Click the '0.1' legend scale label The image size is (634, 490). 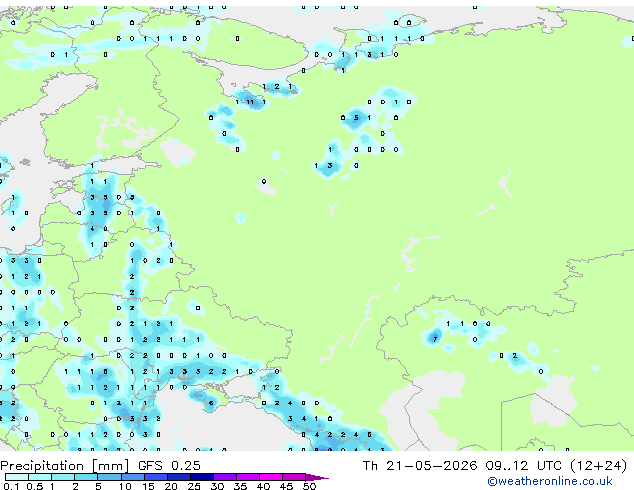pyautogui.click(x=11, y=486)
